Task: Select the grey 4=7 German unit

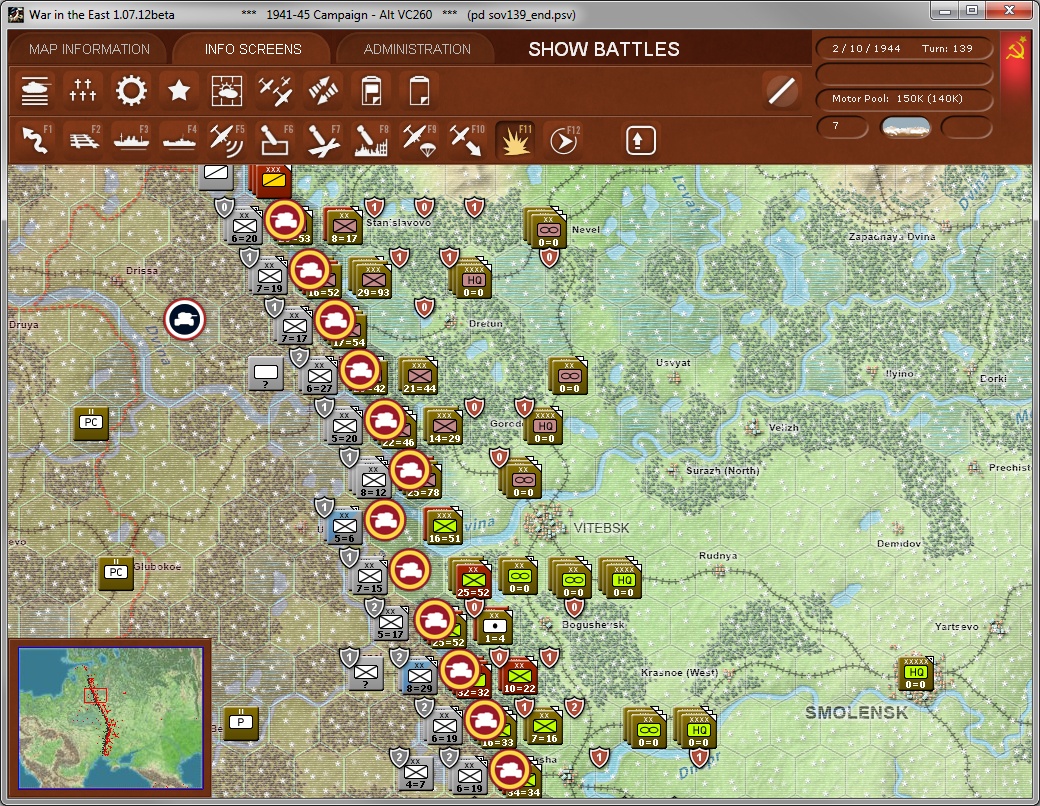Action: [x=416, y=773]
